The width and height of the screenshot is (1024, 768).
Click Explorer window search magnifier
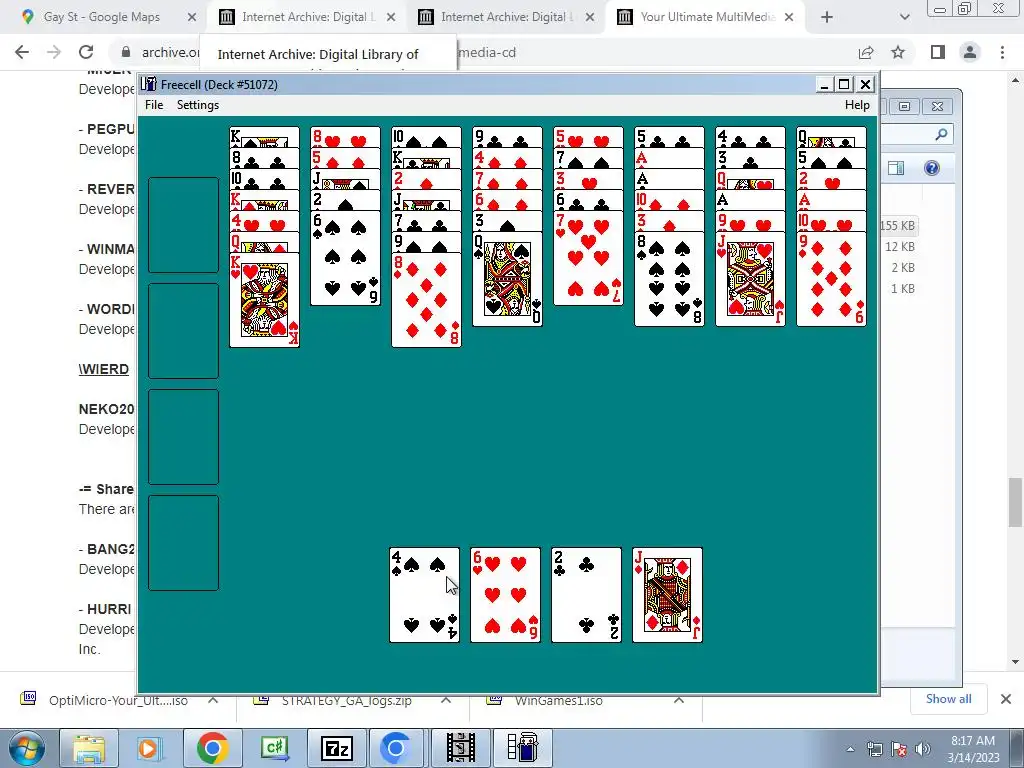(x=941, y=135)
